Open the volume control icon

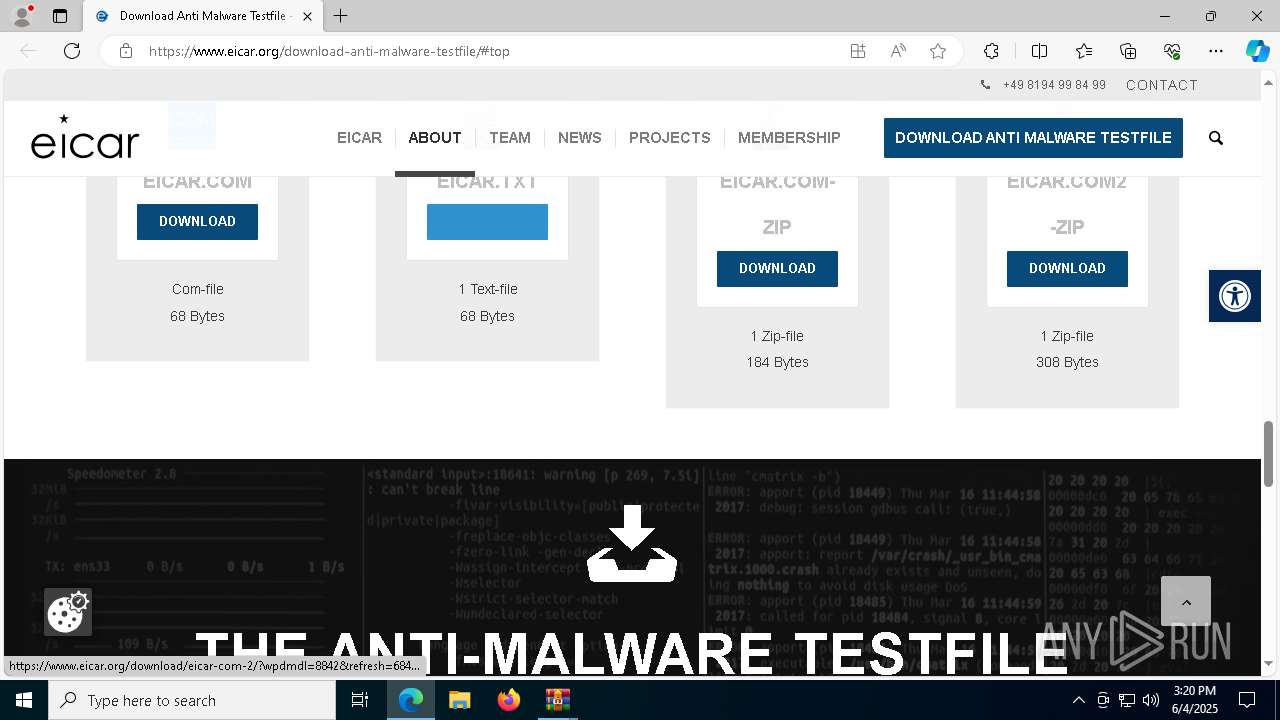pyautogui.click(x=1151, y=700)
